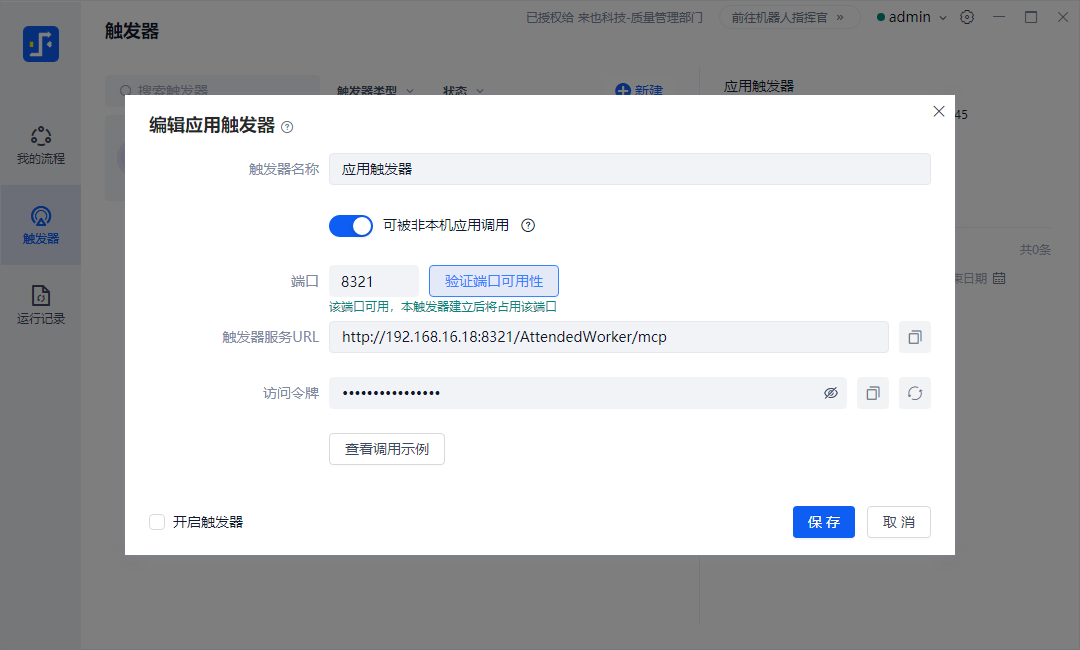Image resolution: width=1080 pixels, height=650 pixels.
Task: Click 保存 to save the trigger
Action: [823, 521]
